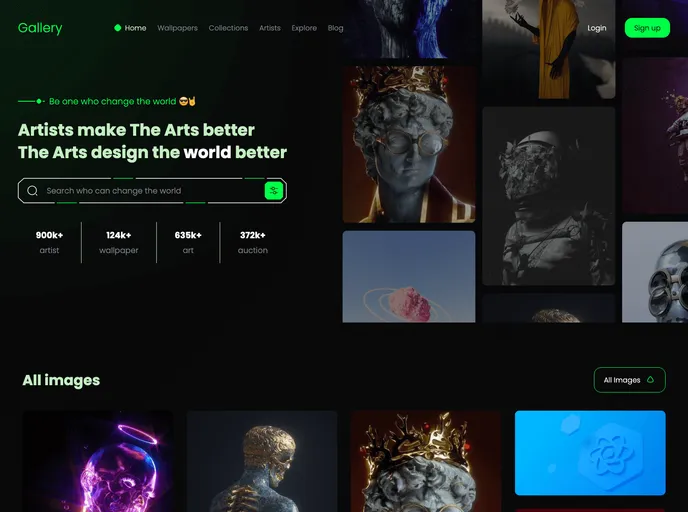Image resolution: width=688 pixels, height=512 pixels.
Task: Open the blue tree trunk image
Action: [x=409, y=29]
